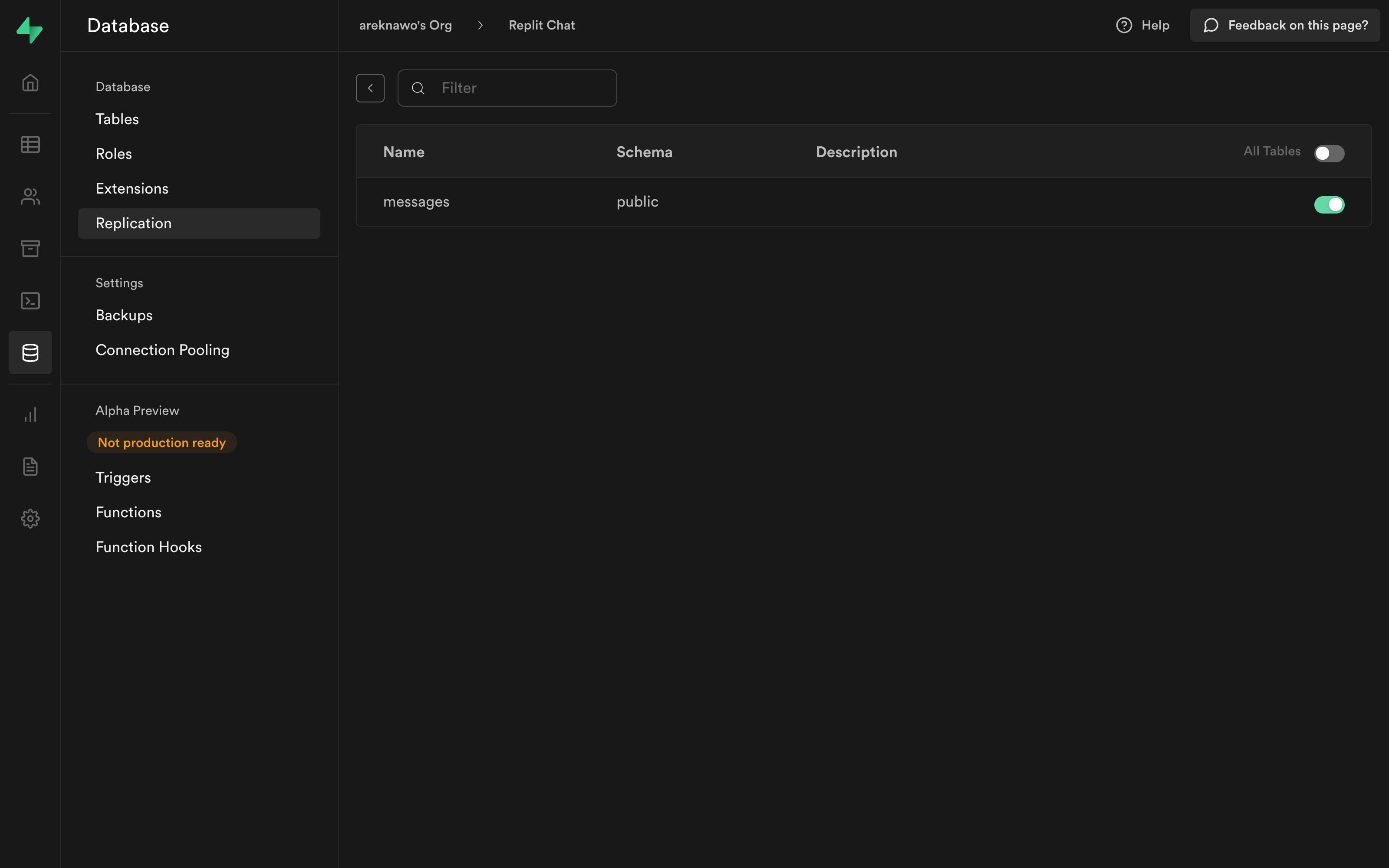Click the Database sidebar icon
The width and height of the screenshot is (1389, 868).
pos(30,352)
